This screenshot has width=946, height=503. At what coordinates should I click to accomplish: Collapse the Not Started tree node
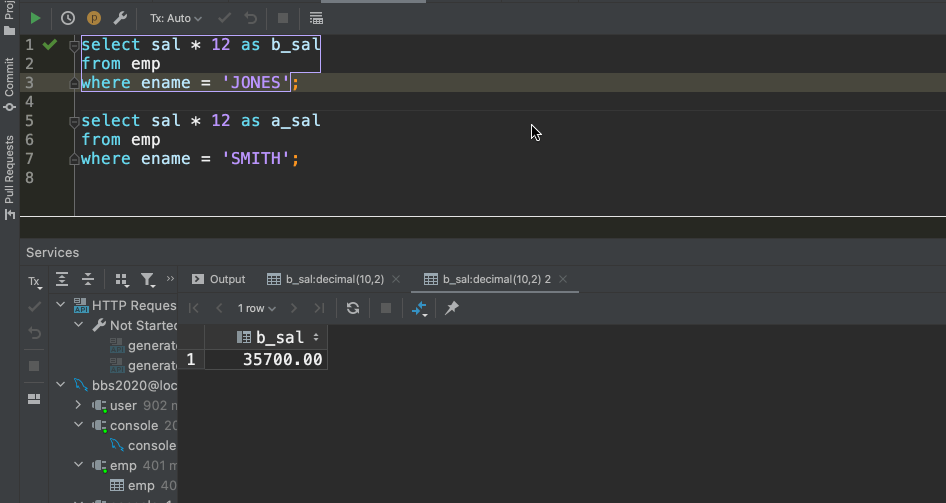click(x=78, y=324)
